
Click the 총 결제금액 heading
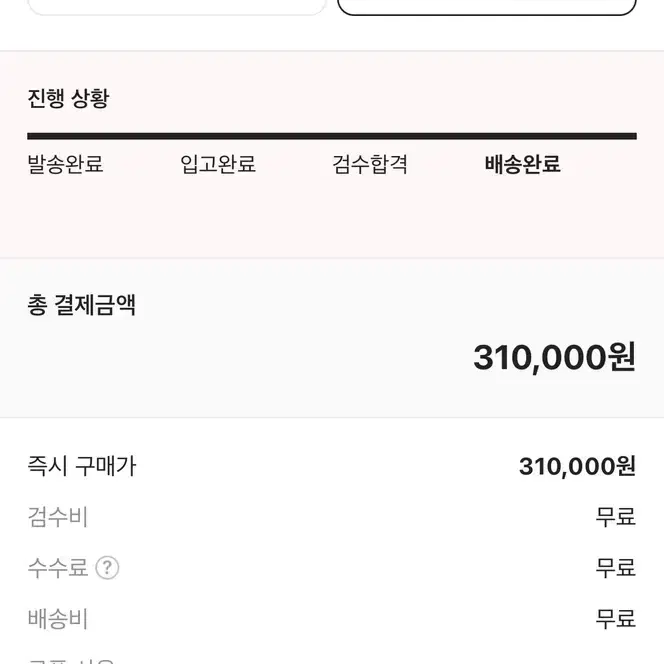coord(81,304)
